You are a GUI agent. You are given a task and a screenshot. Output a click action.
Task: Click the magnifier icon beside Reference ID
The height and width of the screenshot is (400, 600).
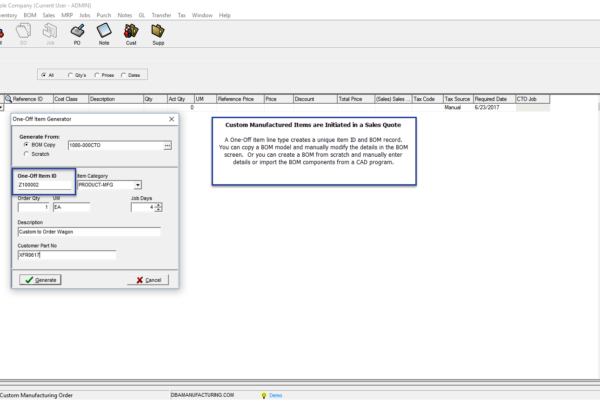click(8, 99)
